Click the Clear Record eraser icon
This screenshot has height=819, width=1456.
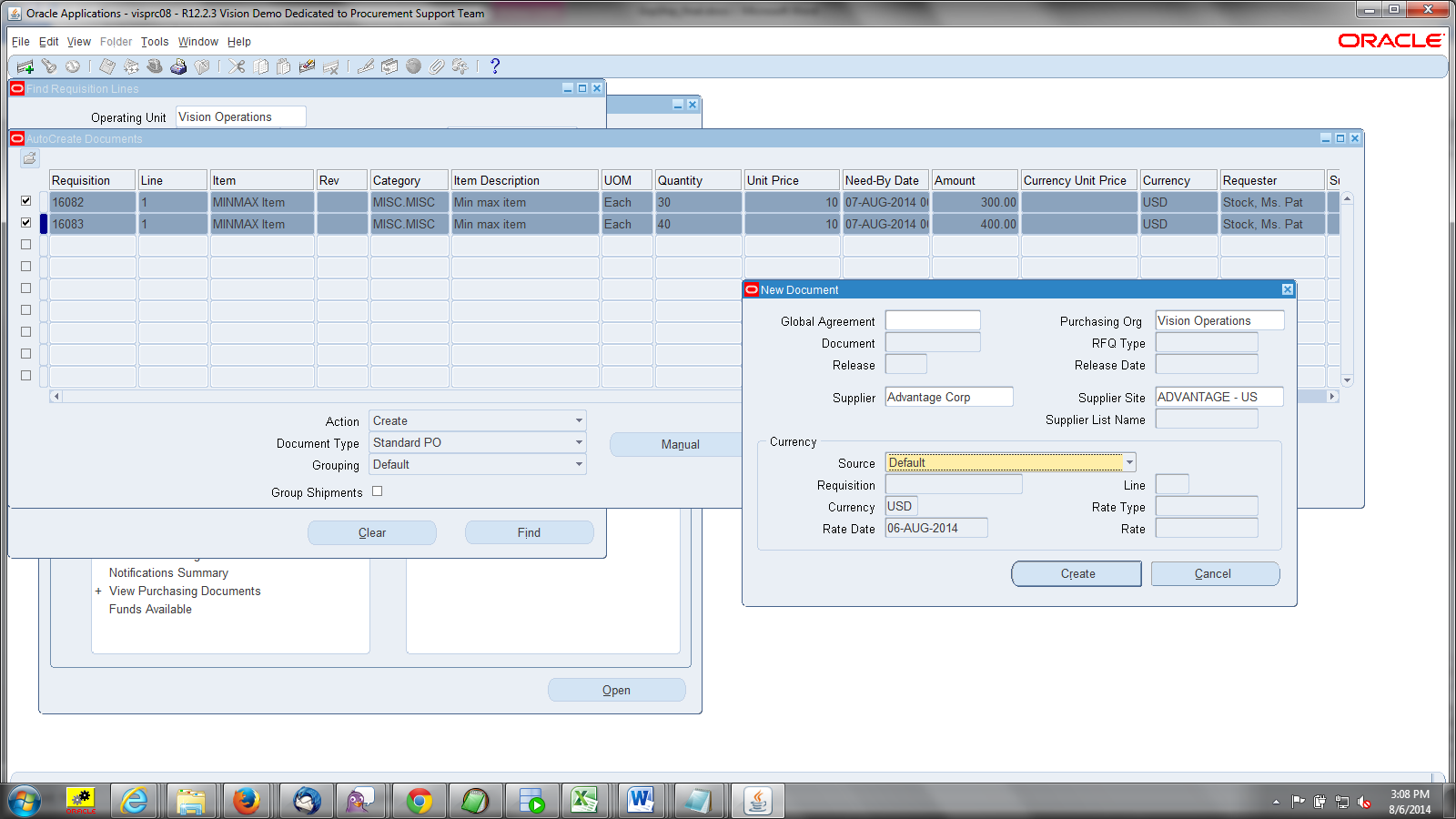[x=308, y=66]
